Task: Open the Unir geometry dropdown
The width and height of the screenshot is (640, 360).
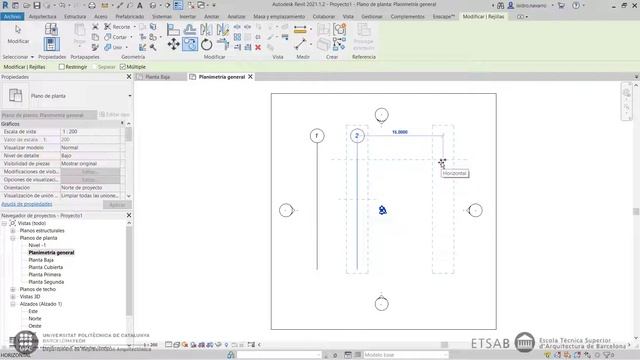Action: coord(127,48)
